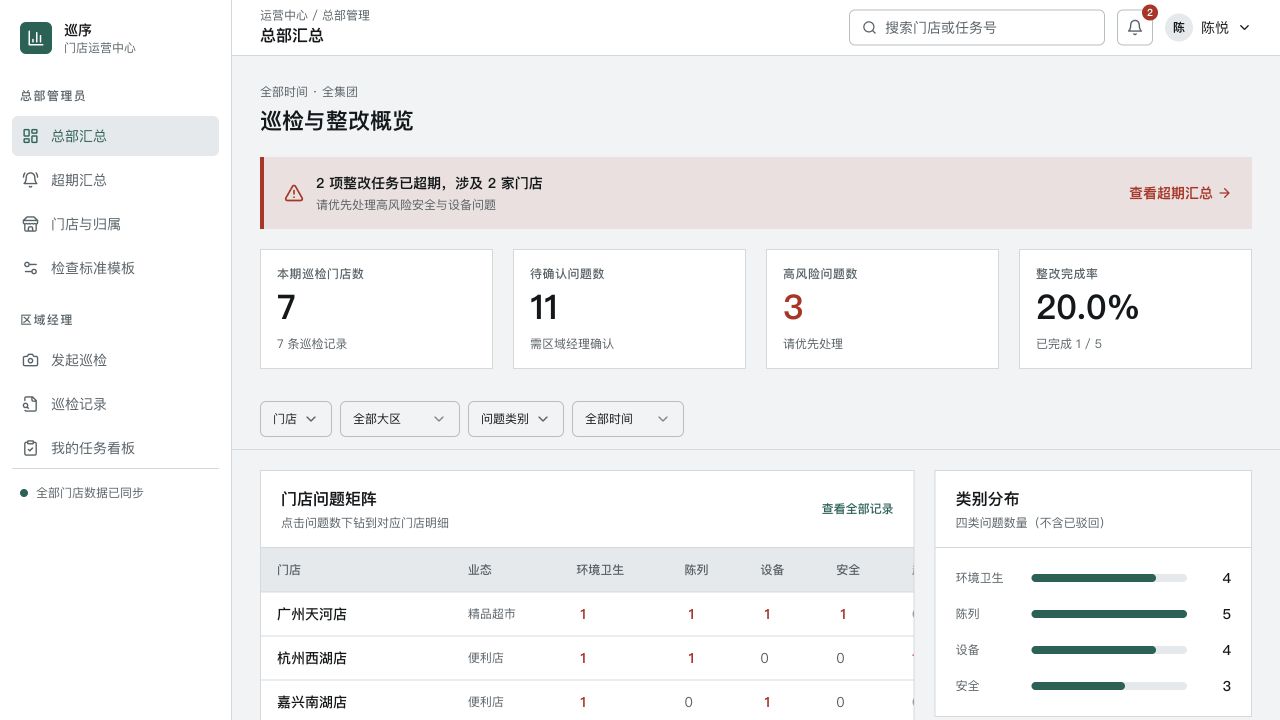Click the 环境卫生 distribution bar
Image resolution: width=1280 pixels, height=720 pixels.
coord(1109,578)
